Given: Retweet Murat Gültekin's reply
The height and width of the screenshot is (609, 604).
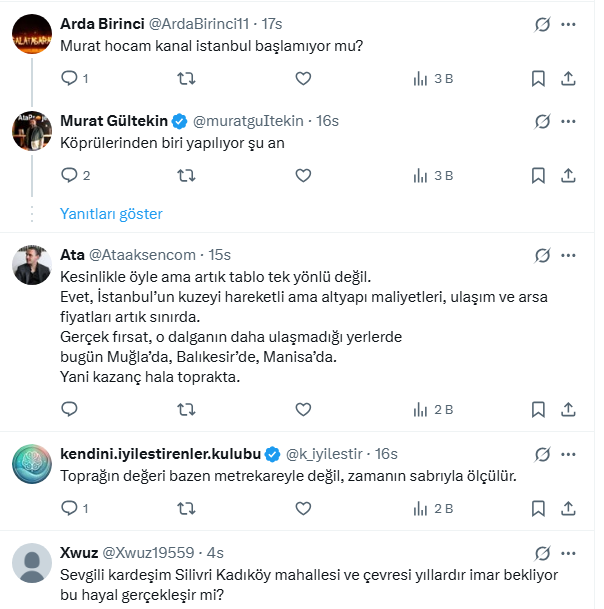Looking at the screenshot, I should coord(186,175).
